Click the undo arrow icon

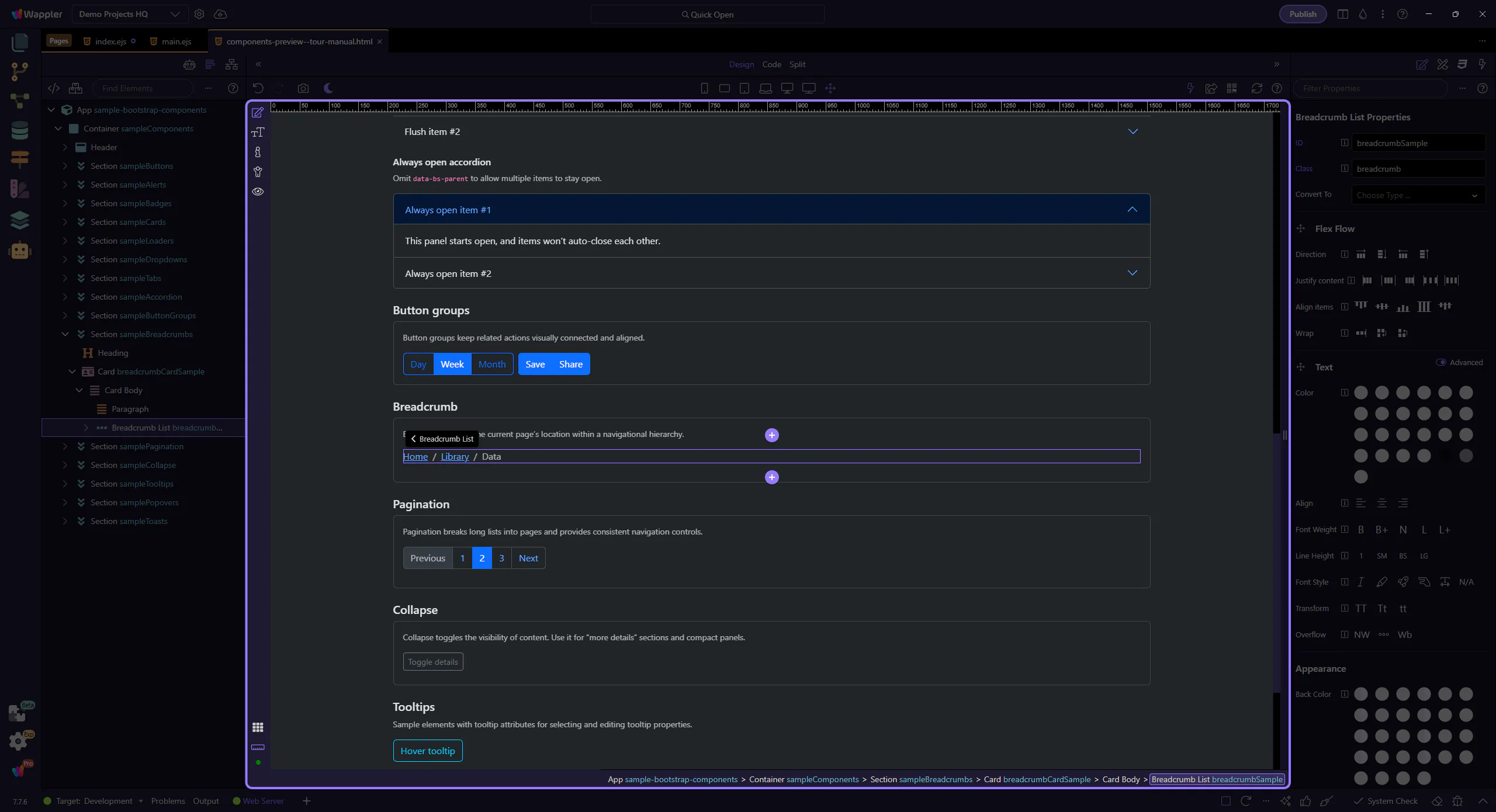[258, 88]
